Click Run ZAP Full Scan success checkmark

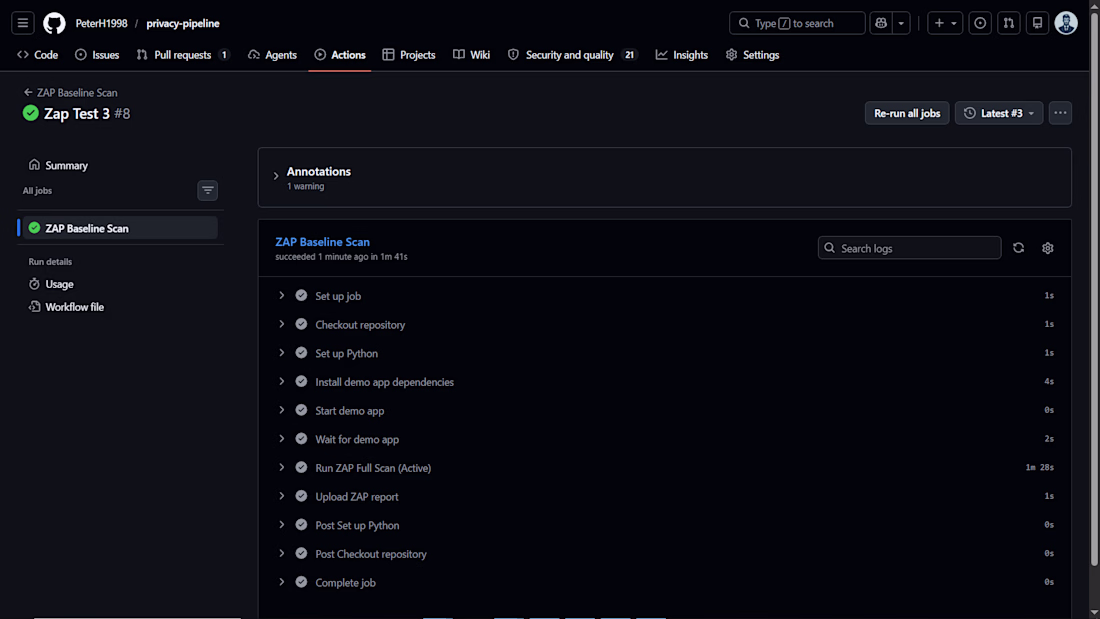pos(301,467)
